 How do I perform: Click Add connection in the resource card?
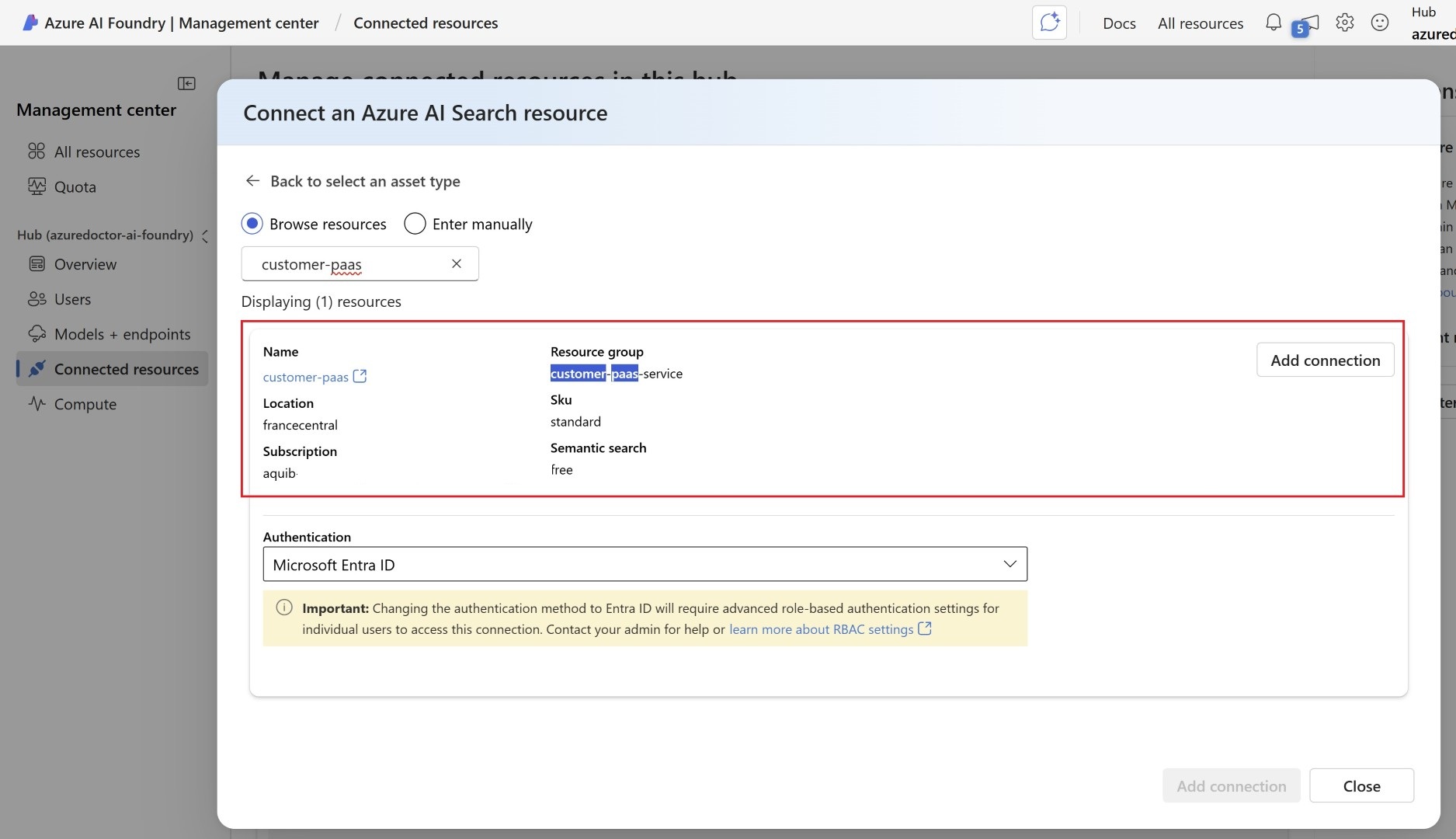point(1325,360)
